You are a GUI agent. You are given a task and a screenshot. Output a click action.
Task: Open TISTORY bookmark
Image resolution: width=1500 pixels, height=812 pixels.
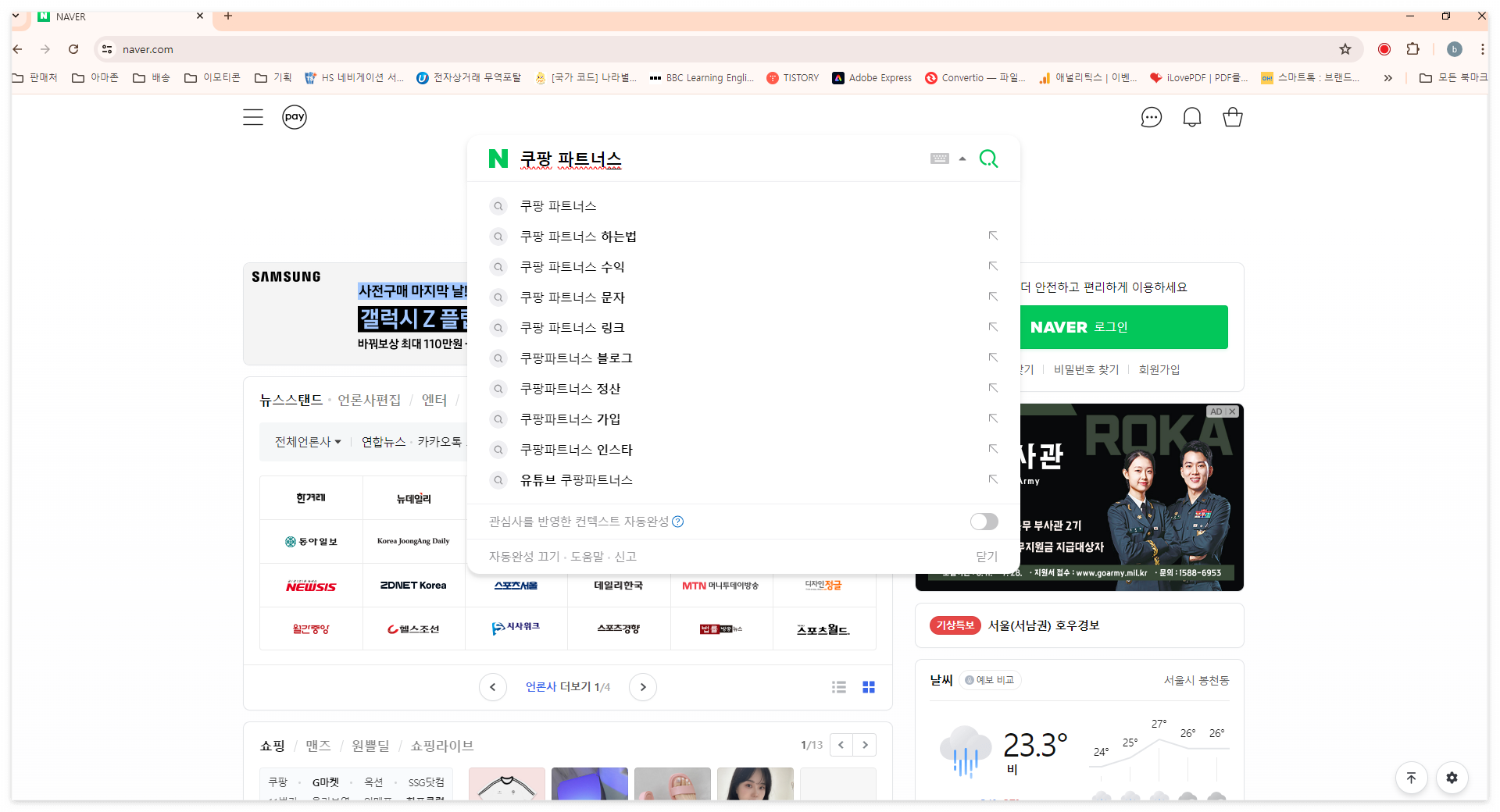coord(793,78)
